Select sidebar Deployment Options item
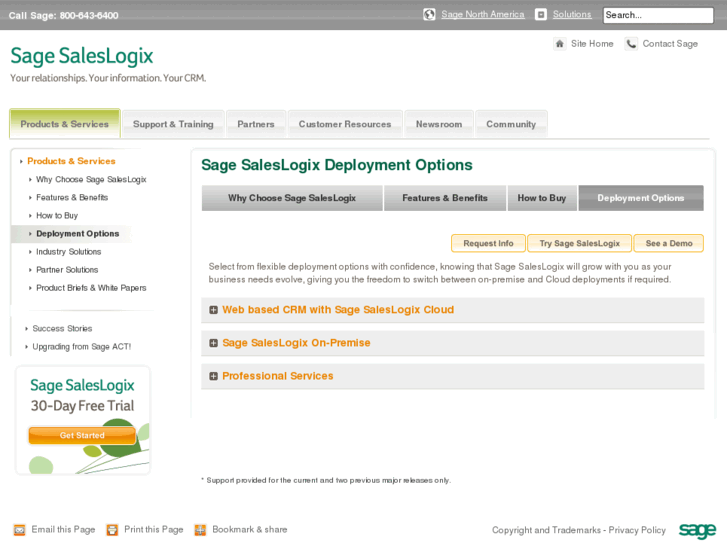The width and height of the screenshot is (727, 545). pos(77,234)
